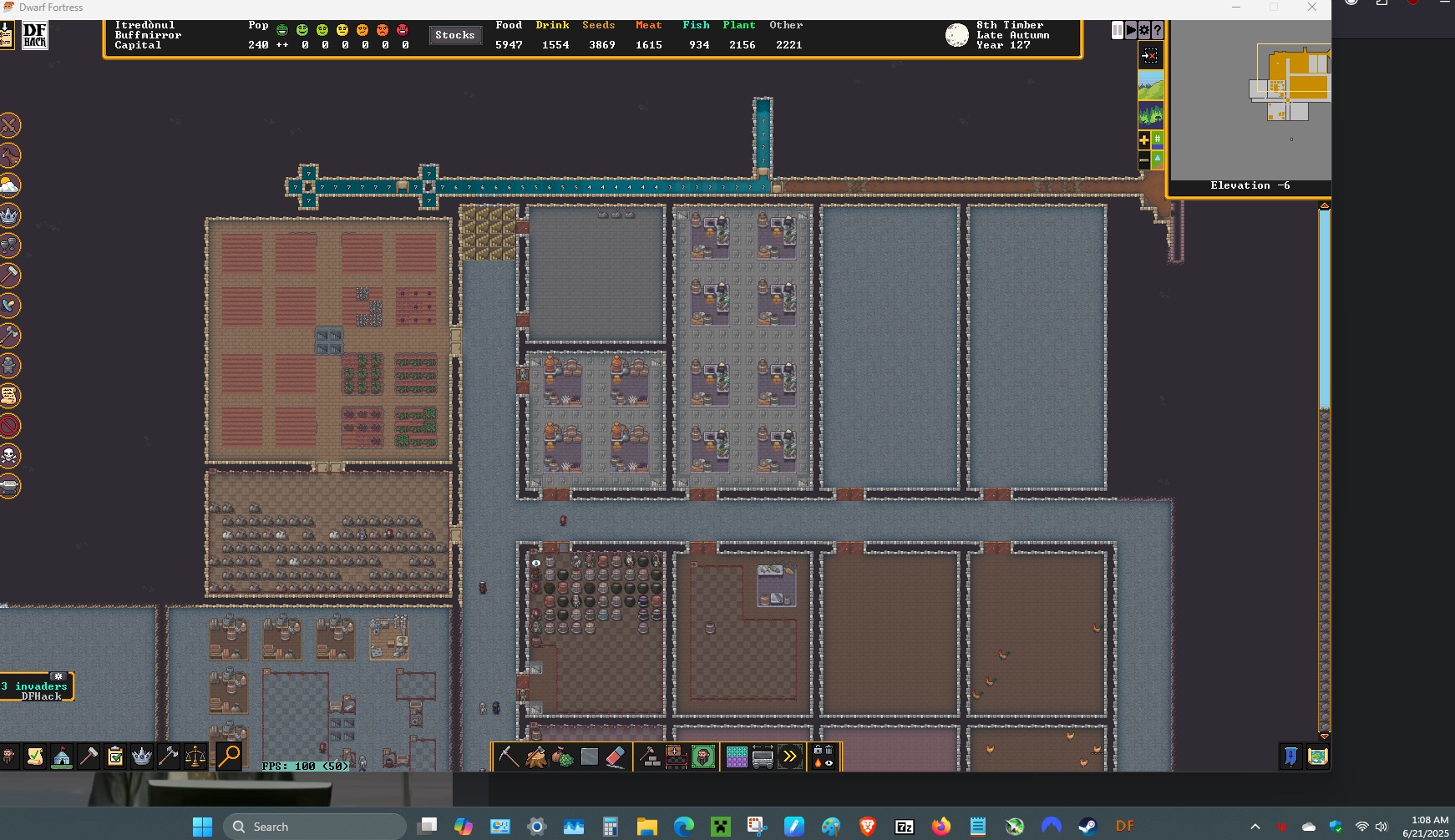Open the horse animal alert

tap(9, 155)
